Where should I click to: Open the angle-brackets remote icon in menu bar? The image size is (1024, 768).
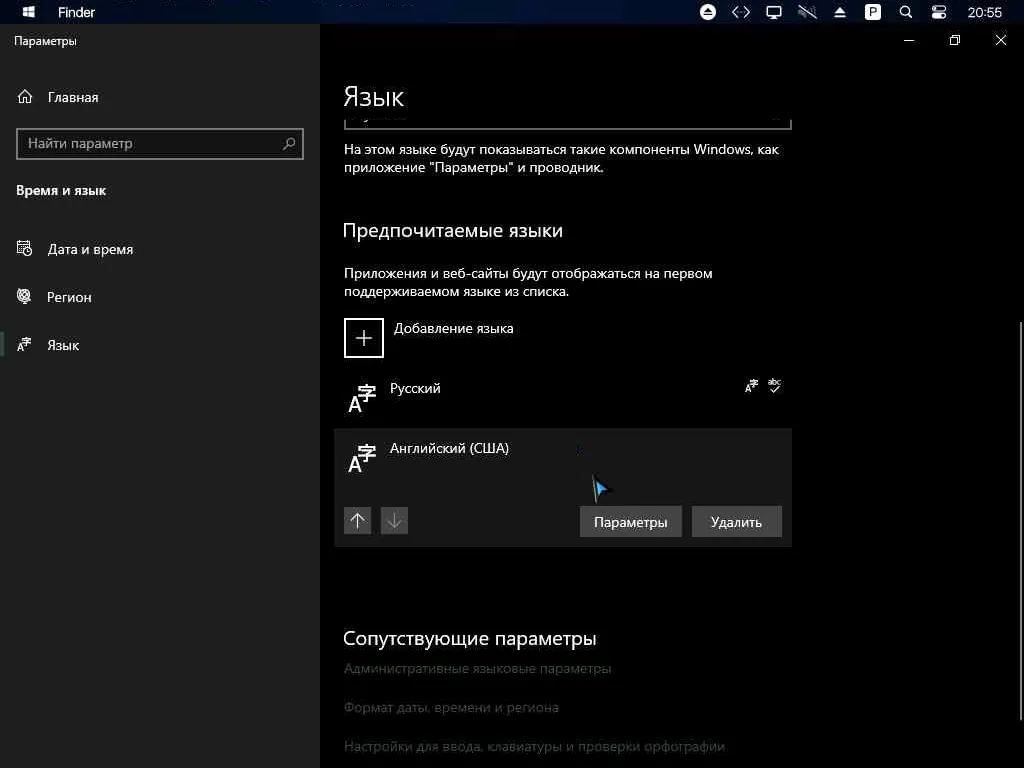(x=741, y=12)
